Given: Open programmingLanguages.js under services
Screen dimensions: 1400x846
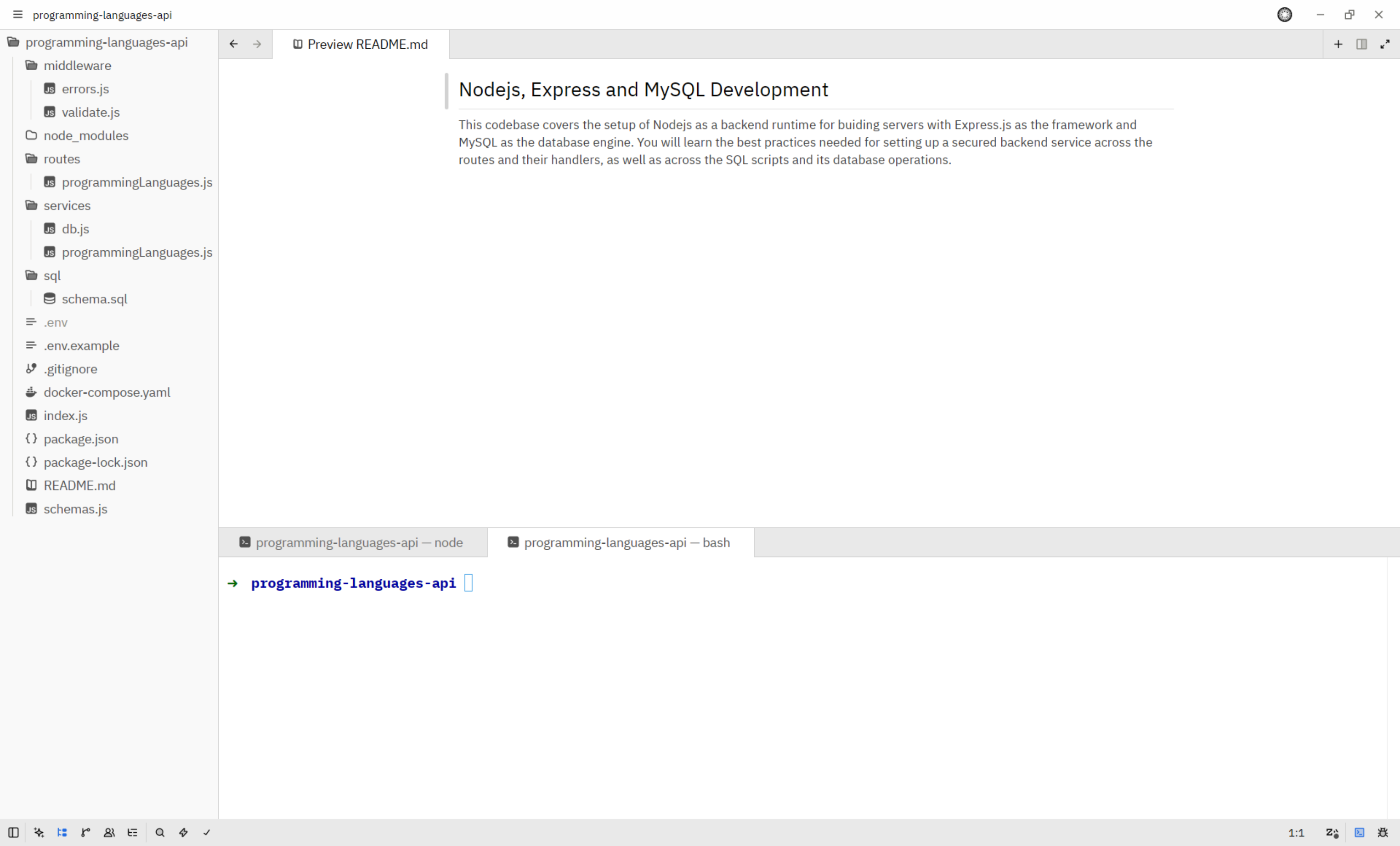Looking at the screenshot, I should click(109, 252).
